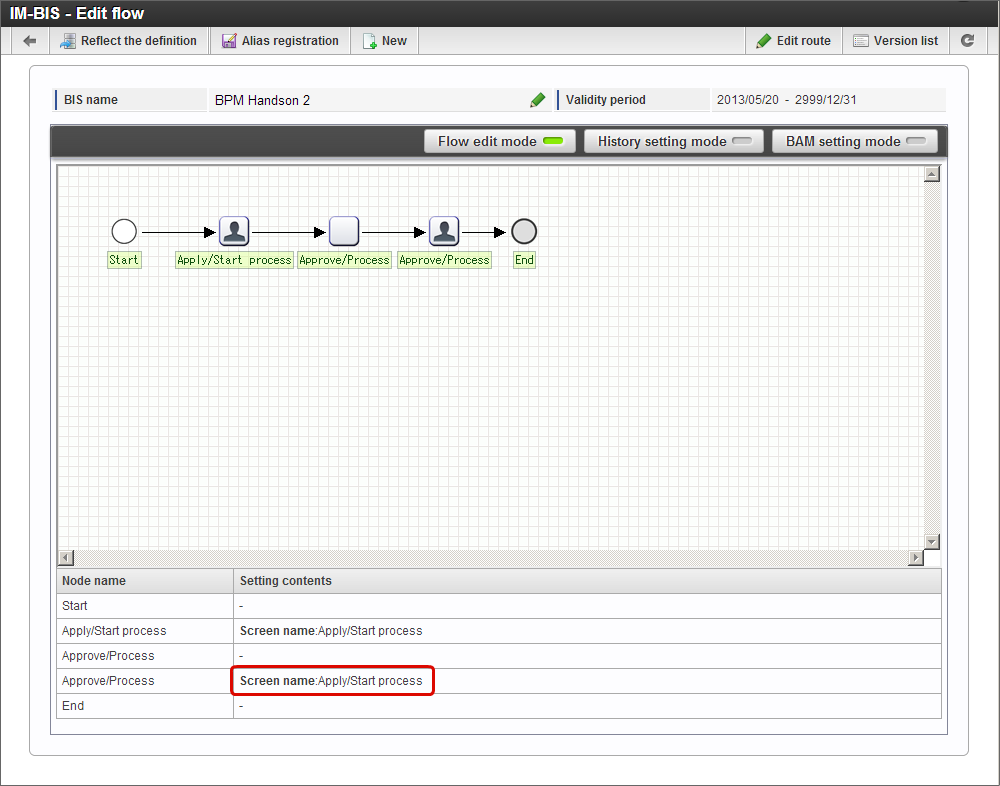Click the New toolbar button
1000x786 pixels.
pos(385,41)
